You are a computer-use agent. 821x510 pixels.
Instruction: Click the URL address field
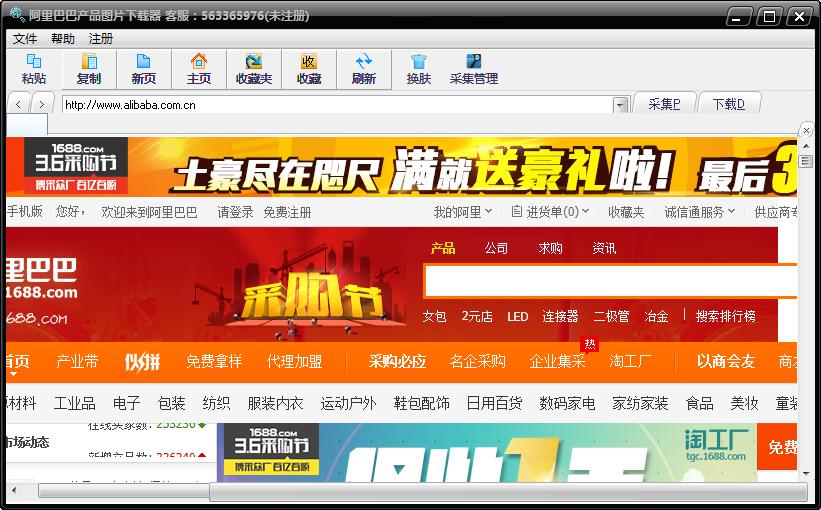[338, 105]
